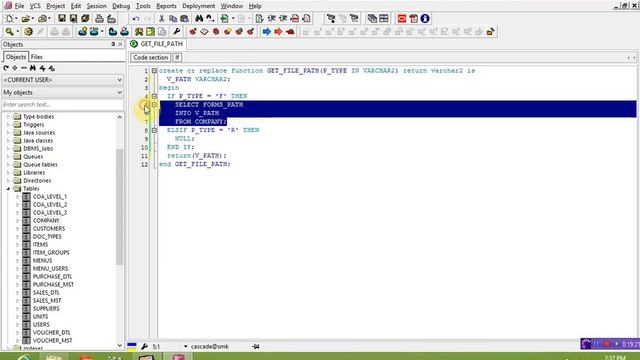Click the orange lock icon ending second toolbar
Screen dimensions: 640x360
[490, 31]
